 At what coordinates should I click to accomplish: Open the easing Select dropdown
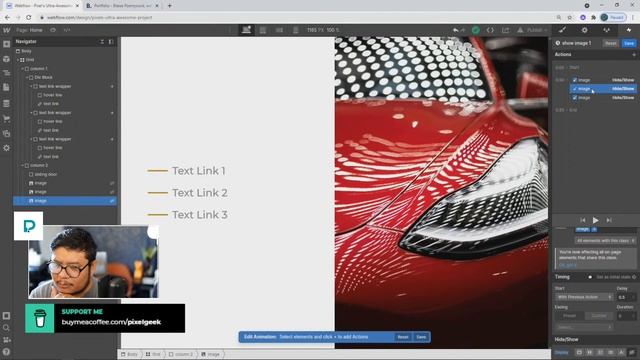point(584,327)
